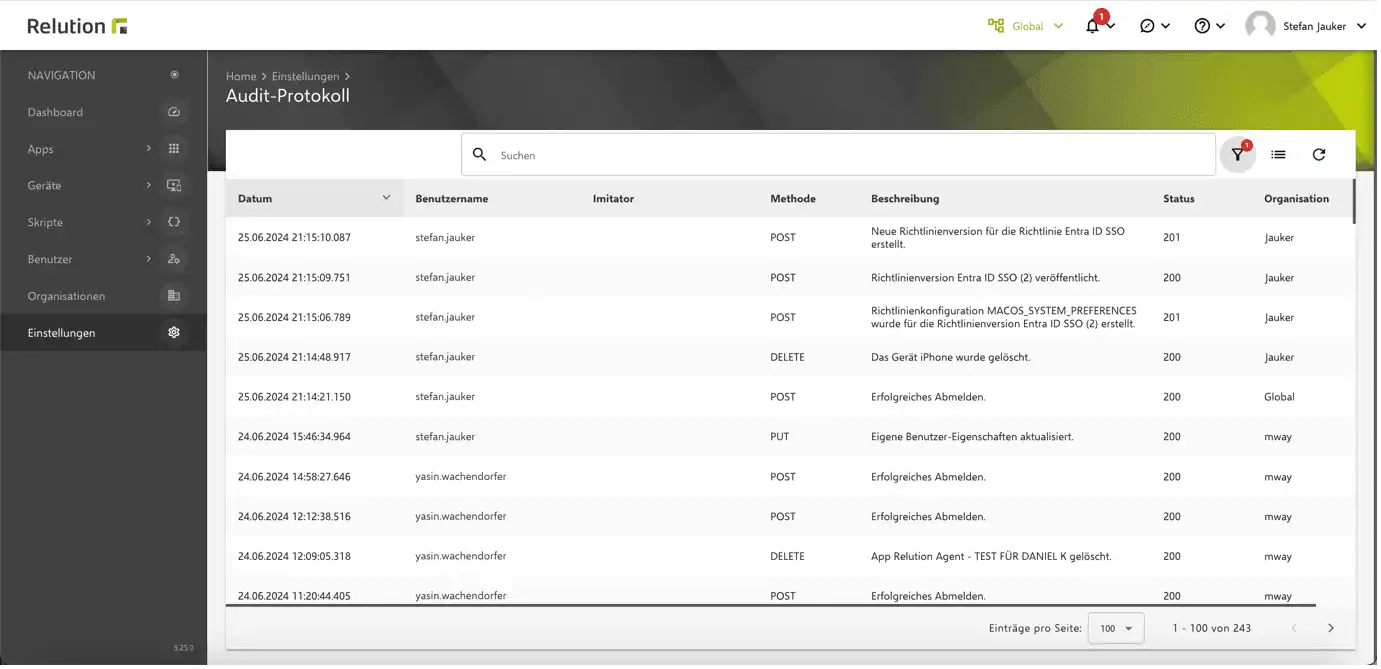Click the Skripte braces icon
This screenshot has width=1381, height=669.
click(175, 222)
